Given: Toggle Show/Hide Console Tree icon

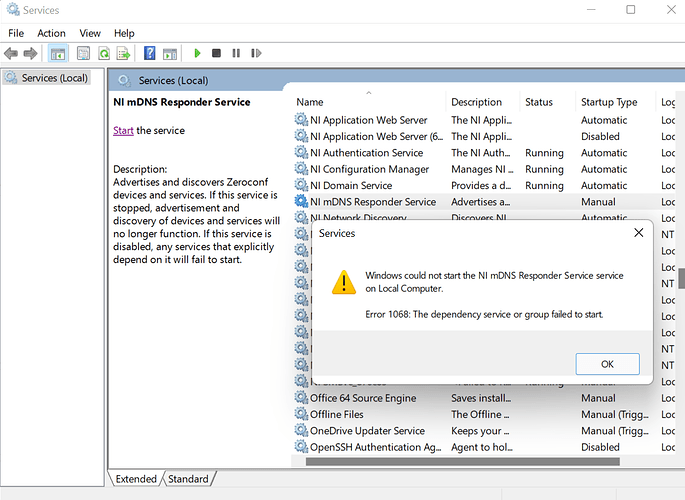Looking at the screenshot, I should coord(58,54).
